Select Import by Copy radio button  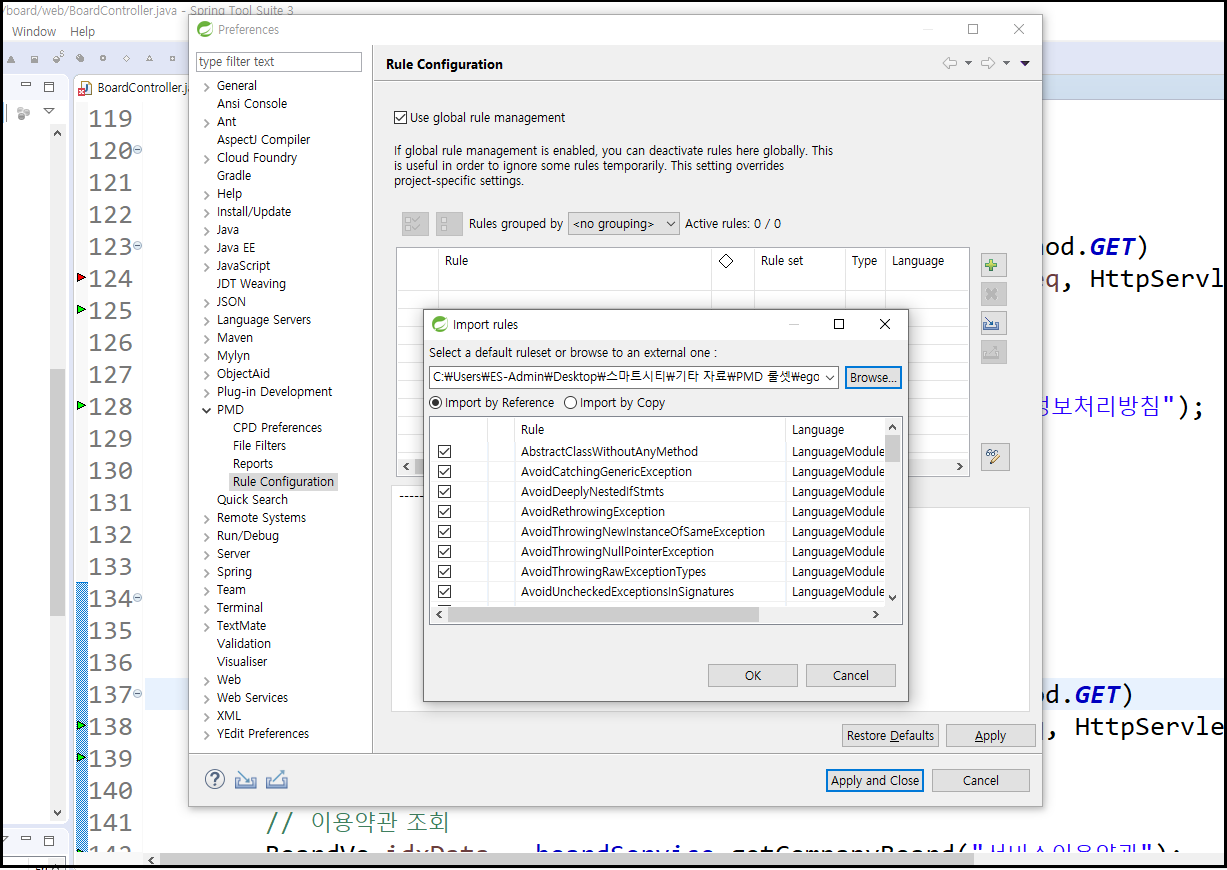pos(570,403)
